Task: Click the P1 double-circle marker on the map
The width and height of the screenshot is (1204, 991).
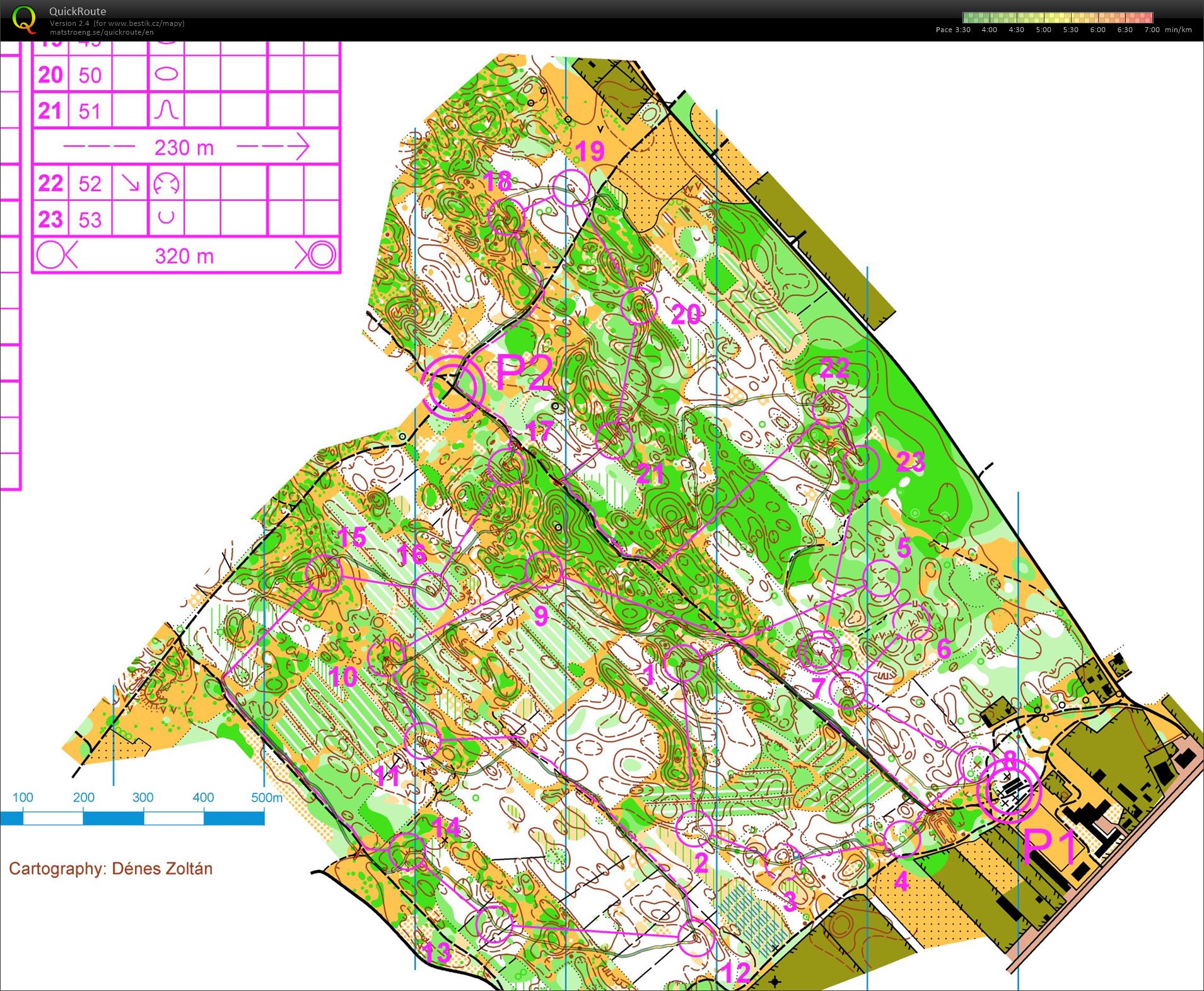Action: pyautogui.click(x=1008, y=791)
